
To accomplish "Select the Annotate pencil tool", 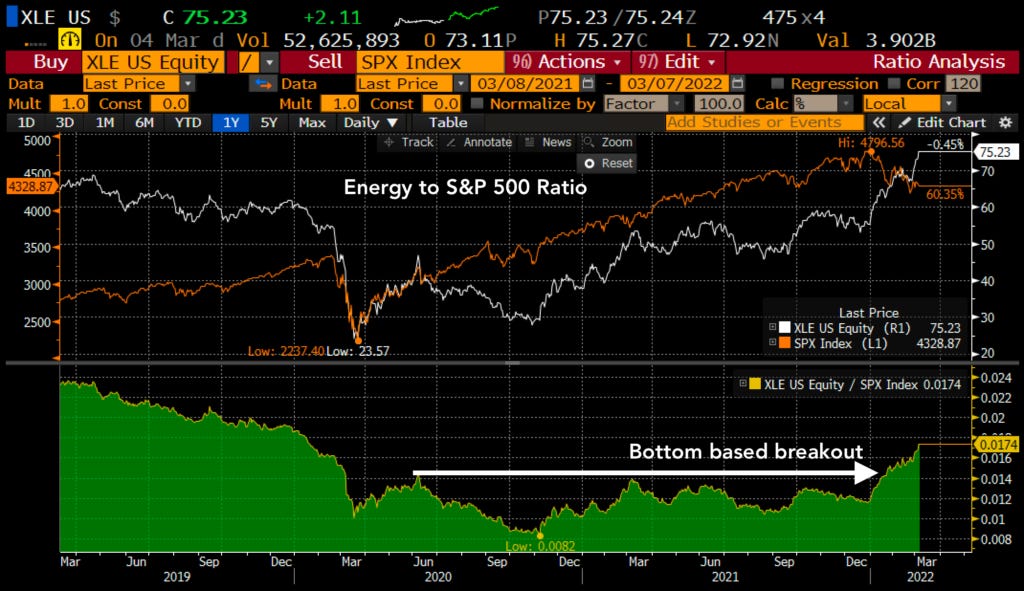I will [479, 142].
